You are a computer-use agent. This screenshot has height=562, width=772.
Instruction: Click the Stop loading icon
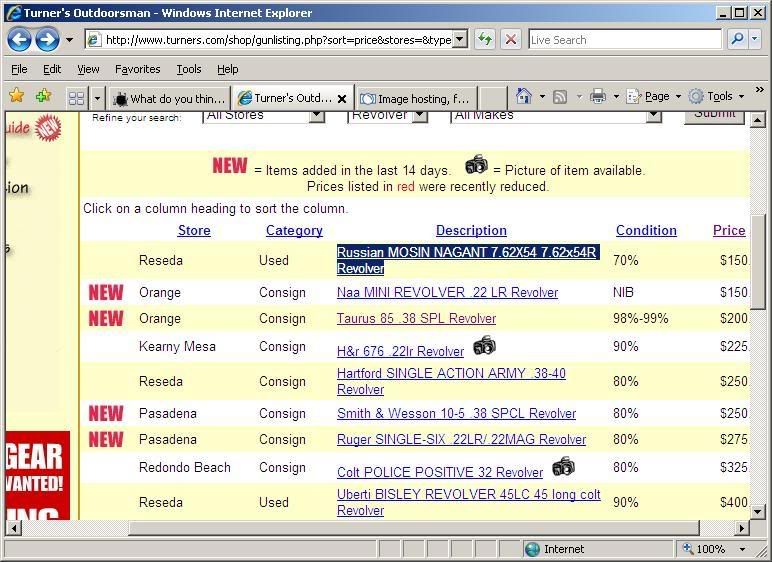tap(510, 40)
